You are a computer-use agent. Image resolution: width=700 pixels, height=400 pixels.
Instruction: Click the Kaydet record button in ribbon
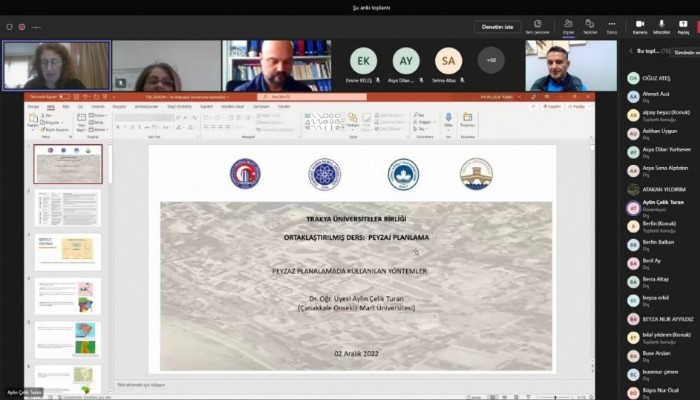click(x=551, y=107)
